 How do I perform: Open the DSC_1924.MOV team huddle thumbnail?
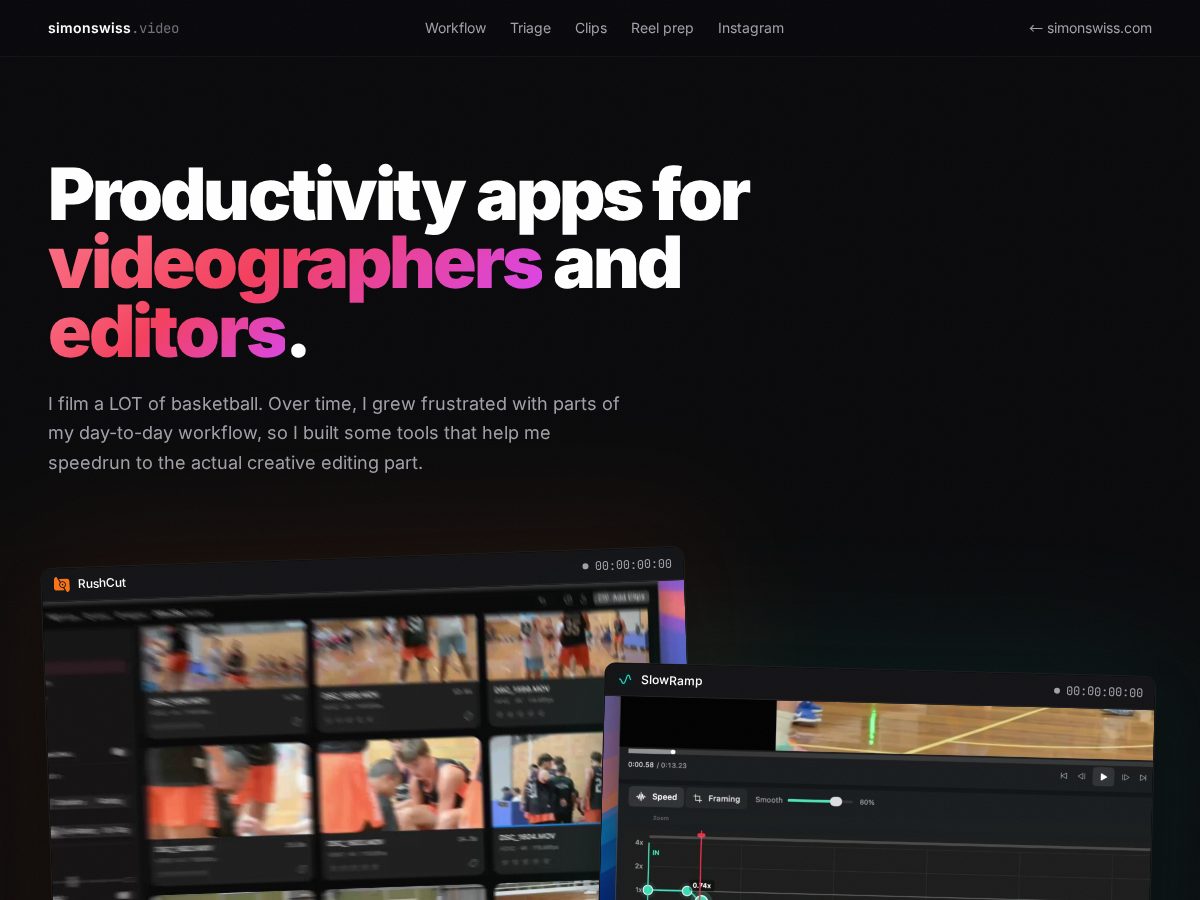546,781
